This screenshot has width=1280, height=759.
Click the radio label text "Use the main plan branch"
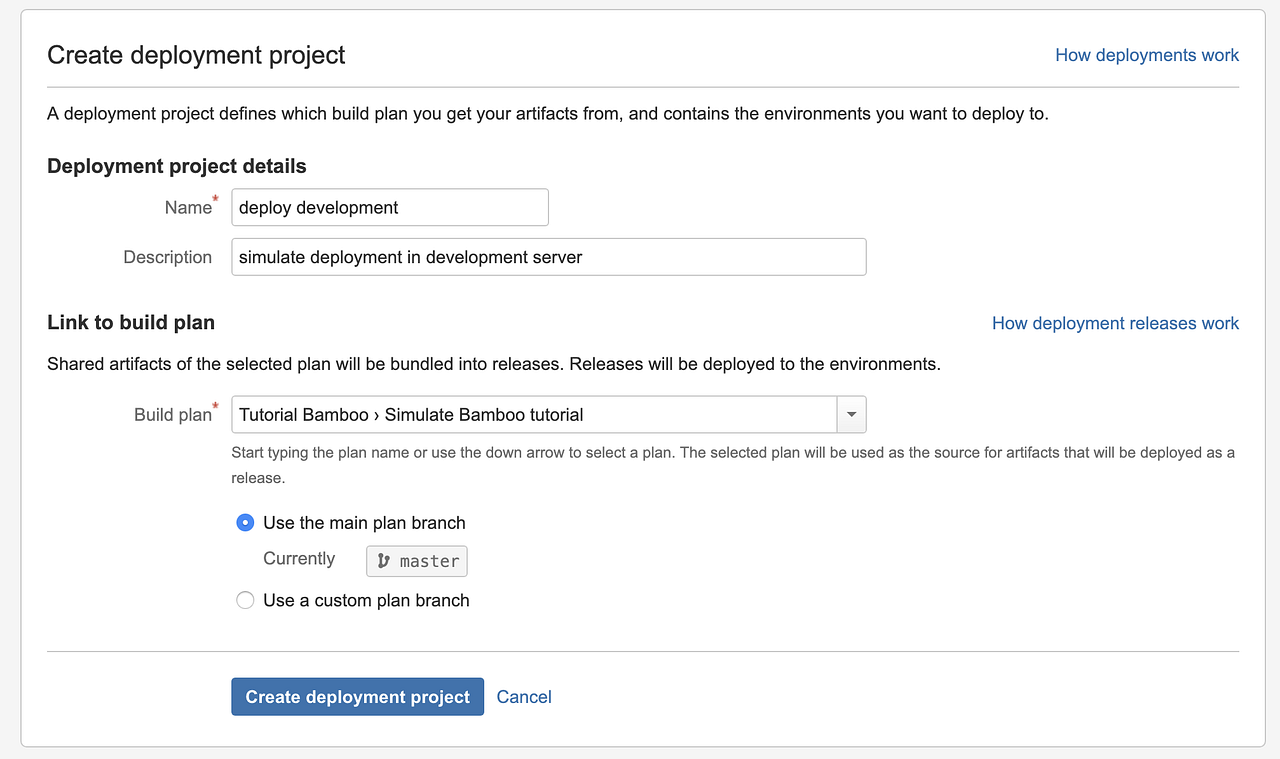coord(363,522)
